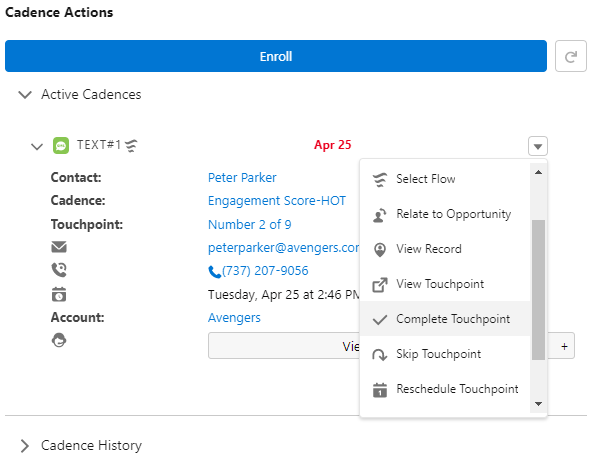The image size is (593, 468).
Task: Click the dropdown menu scrollbar thumb
Action: 538,290
